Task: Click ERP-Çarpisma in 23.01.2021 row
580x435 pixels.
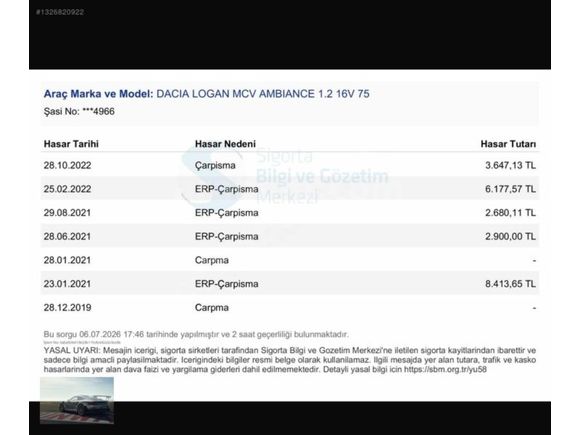Action: 227,284
